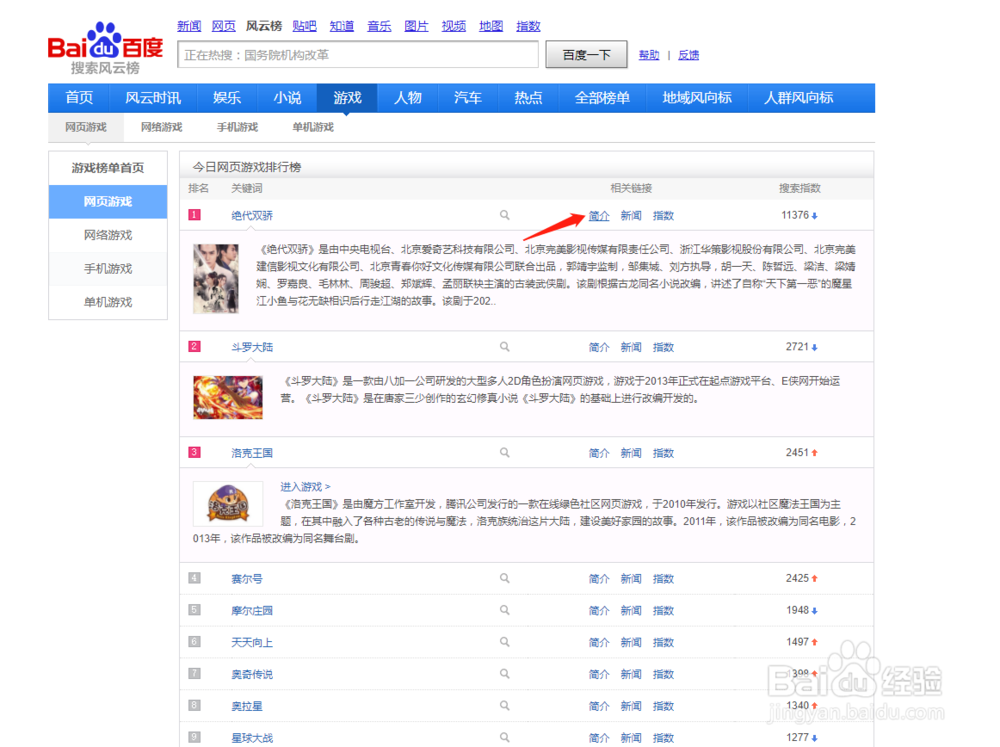This screenshot has width=1000, height=747.
Task: Open 全部榜单 navigation tab
Action: coord(602,98)
